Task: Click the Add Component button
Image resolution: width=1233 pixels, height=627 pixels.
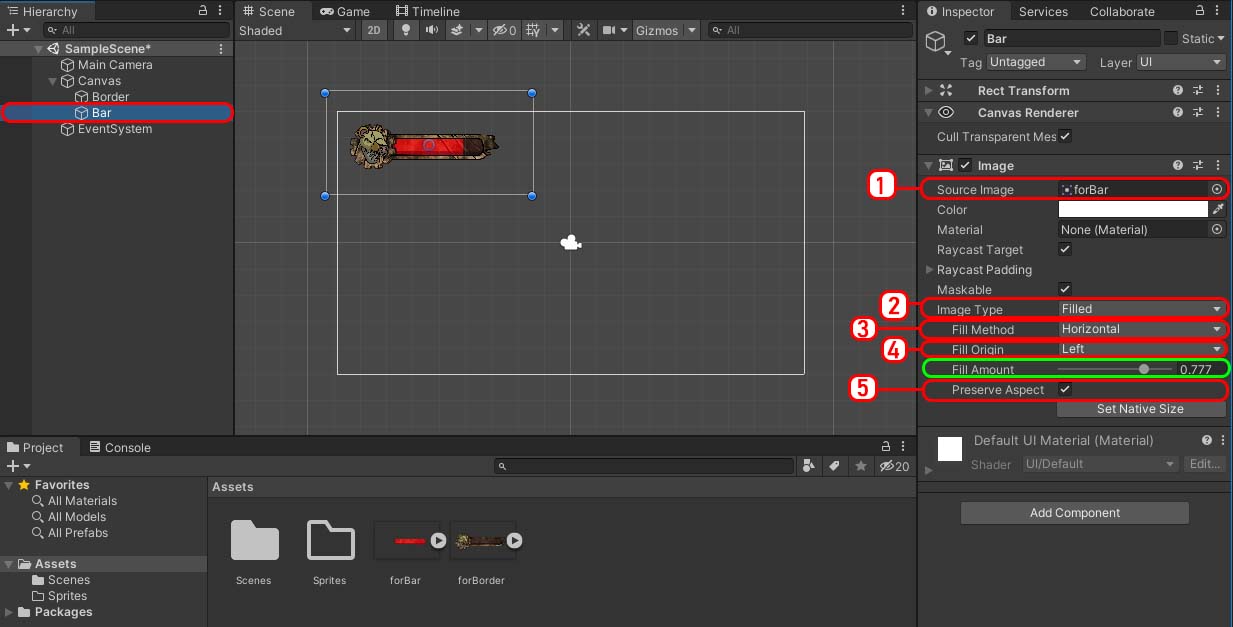Action: point(1074,513)
